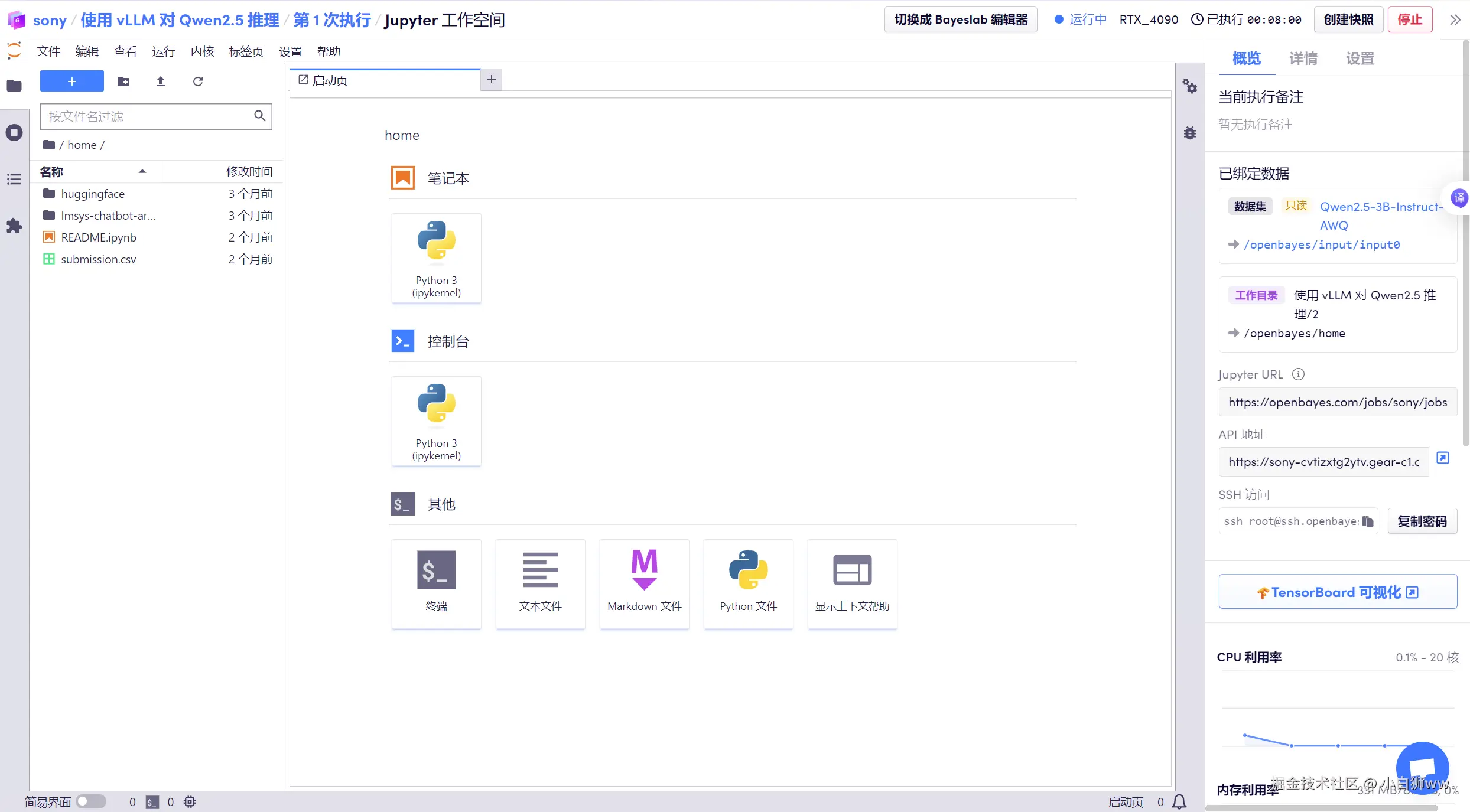This screenshot has width=1470, height=812.
Task: Click the new folder icon in file browser
Action: coord(123,81)
